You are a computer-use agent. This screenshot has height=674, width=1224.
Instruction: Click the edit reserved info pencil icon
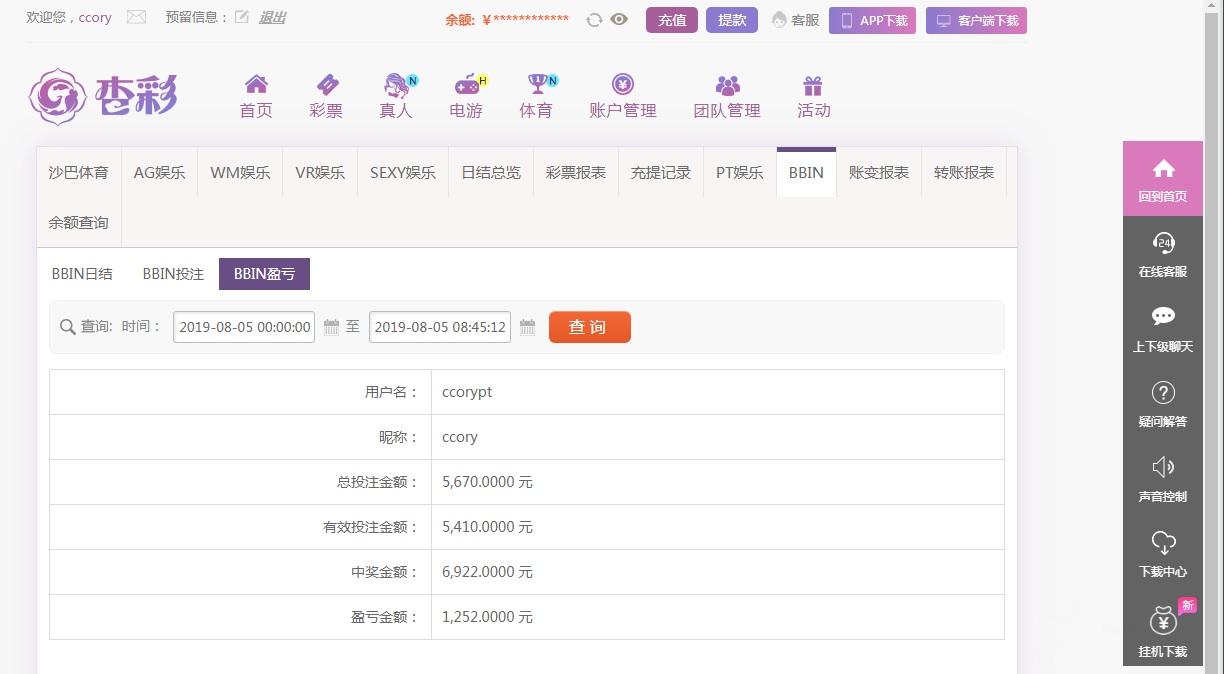pos(241,17)
